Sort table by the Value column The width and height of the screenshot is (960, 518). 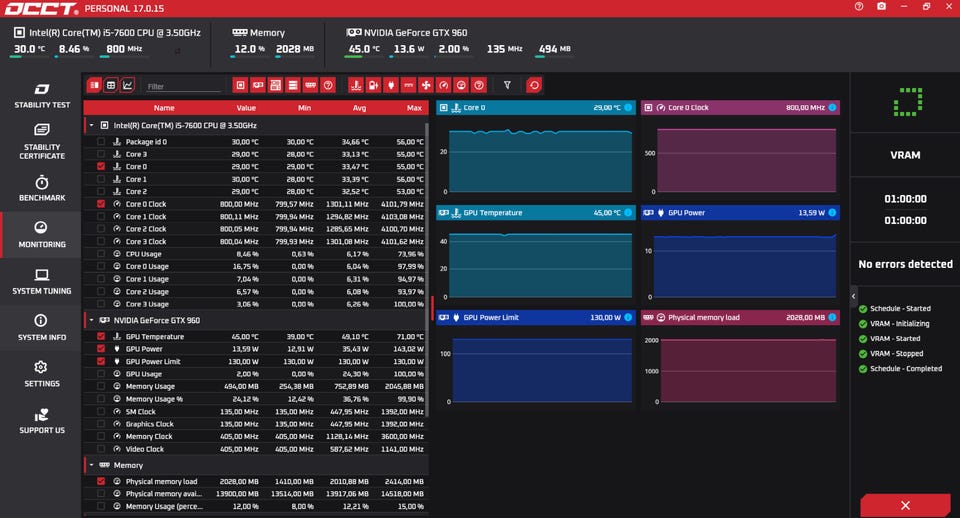(x=246, y=108)
